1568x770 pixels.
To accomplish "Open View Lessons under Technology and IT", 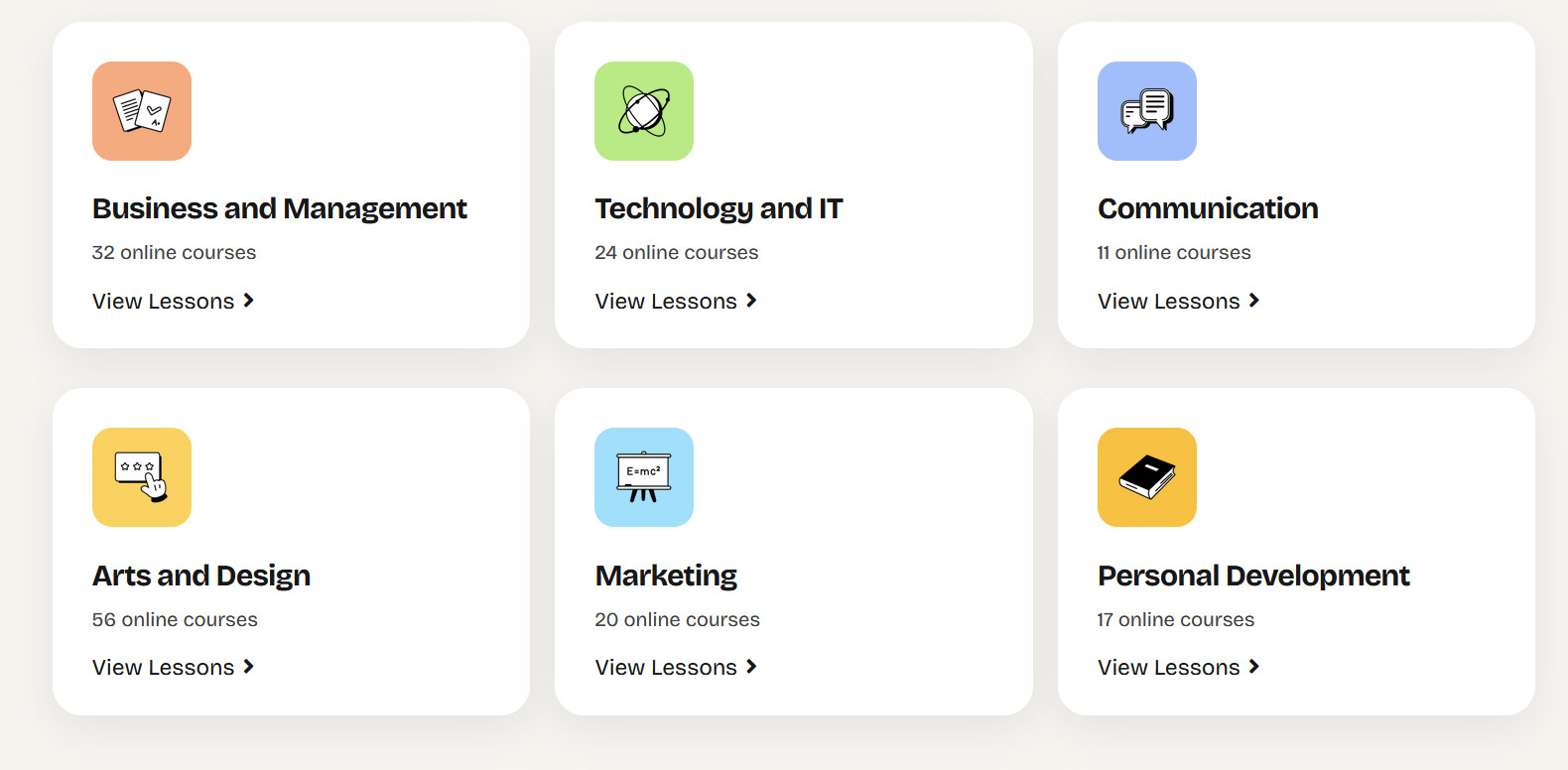I will (x=676, y=301).
